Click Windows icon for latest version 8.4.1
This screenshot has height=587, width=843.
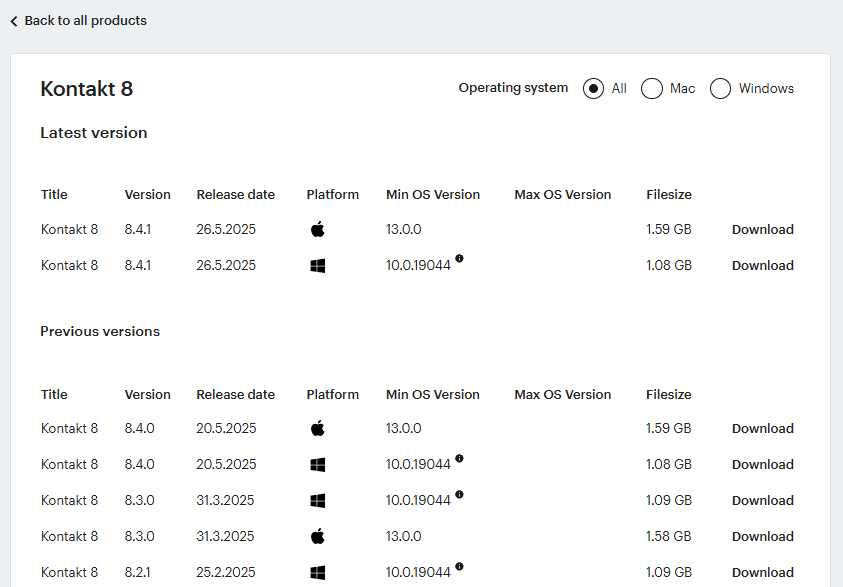317,266
